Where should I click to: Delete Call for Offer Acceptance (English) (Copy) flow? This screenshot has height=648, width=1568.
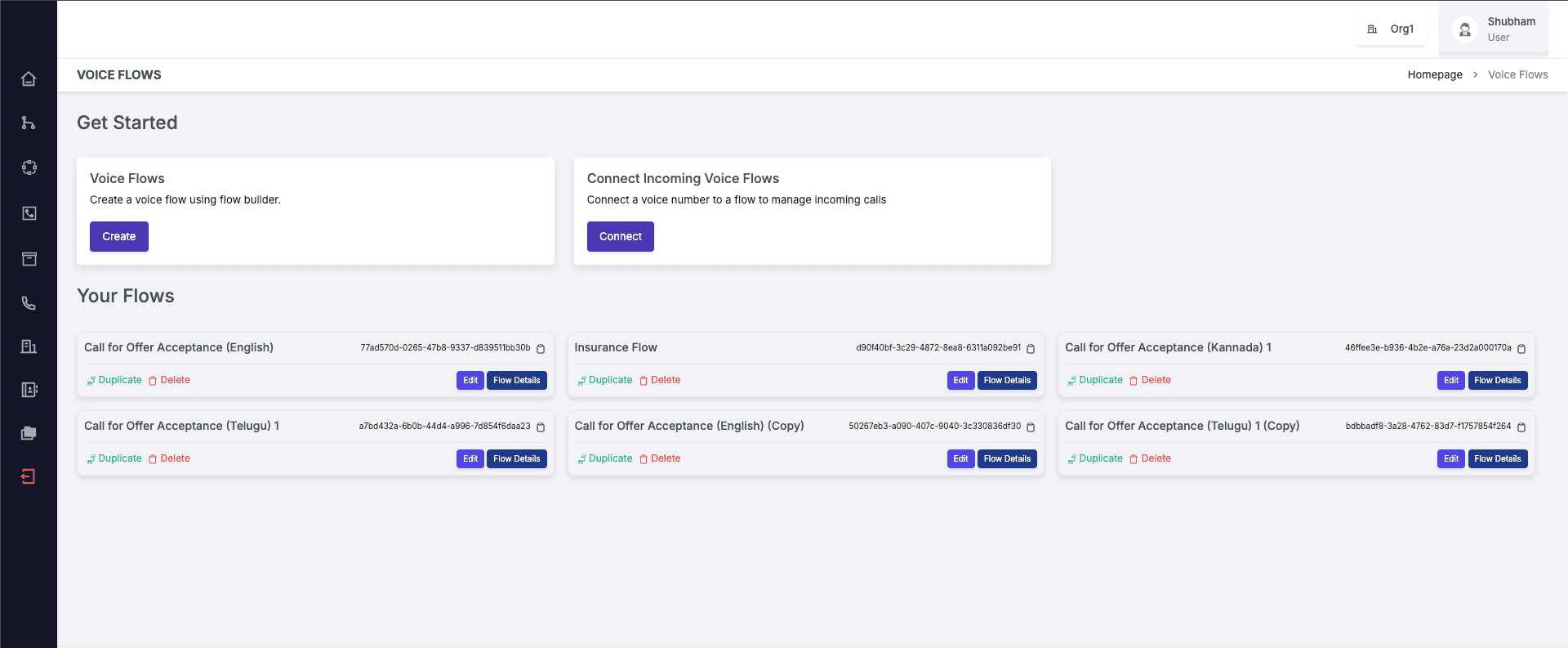click(x=660, y=459)
